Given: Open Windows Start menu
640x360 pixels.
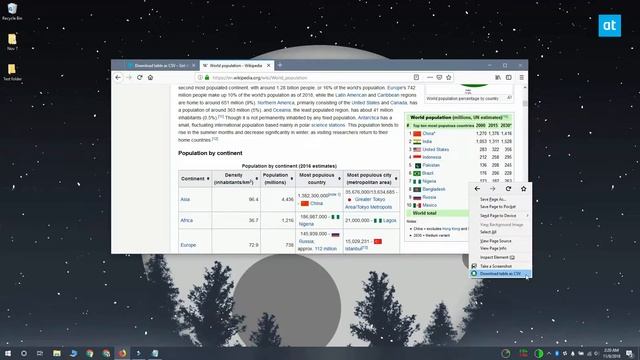Looking at the screenshot, I should pyautogui.click(x=8, y=353).
